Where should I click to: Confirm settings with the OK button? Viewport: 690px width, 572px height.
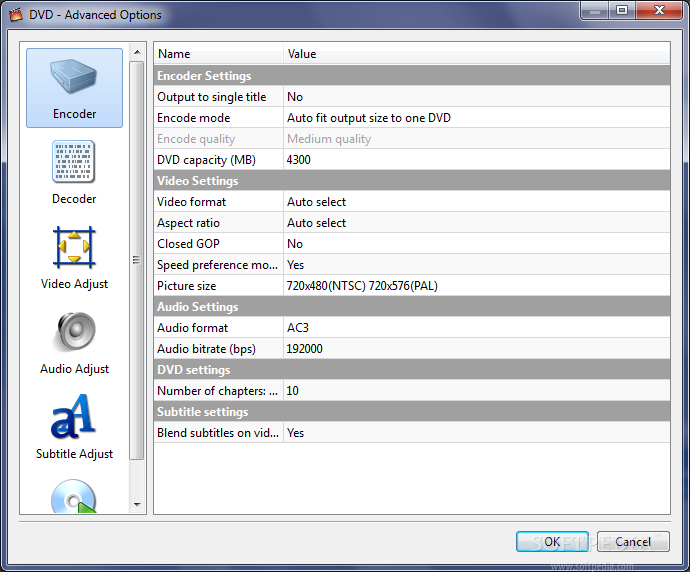coord(552,541)
